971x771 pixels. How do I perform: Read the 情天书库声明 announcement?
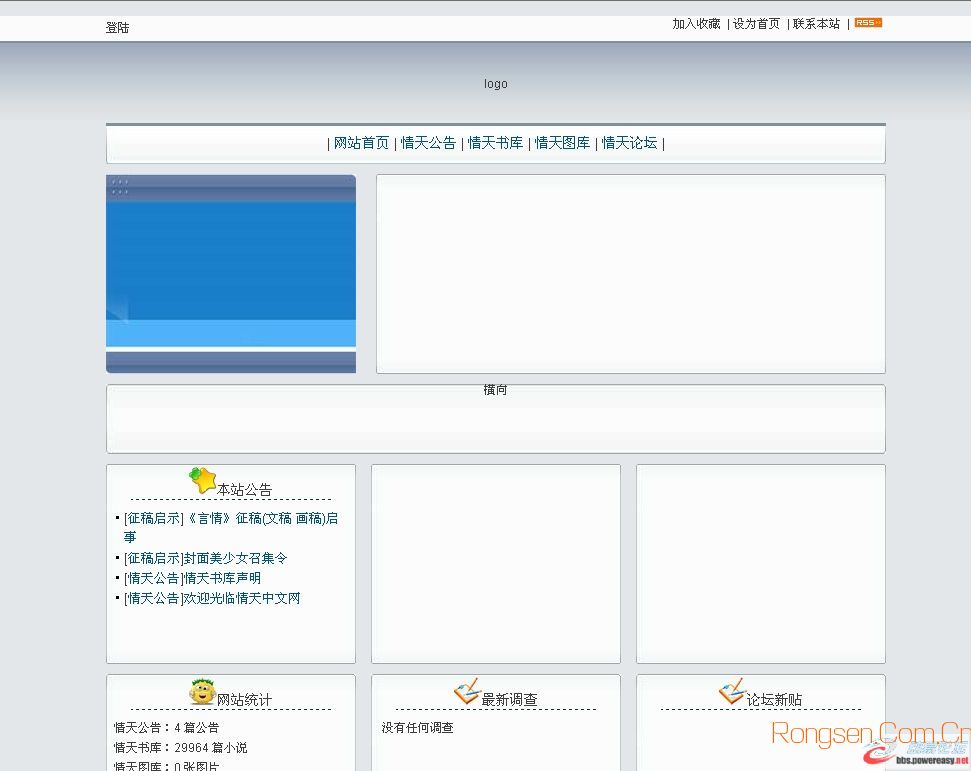point(192,579)
